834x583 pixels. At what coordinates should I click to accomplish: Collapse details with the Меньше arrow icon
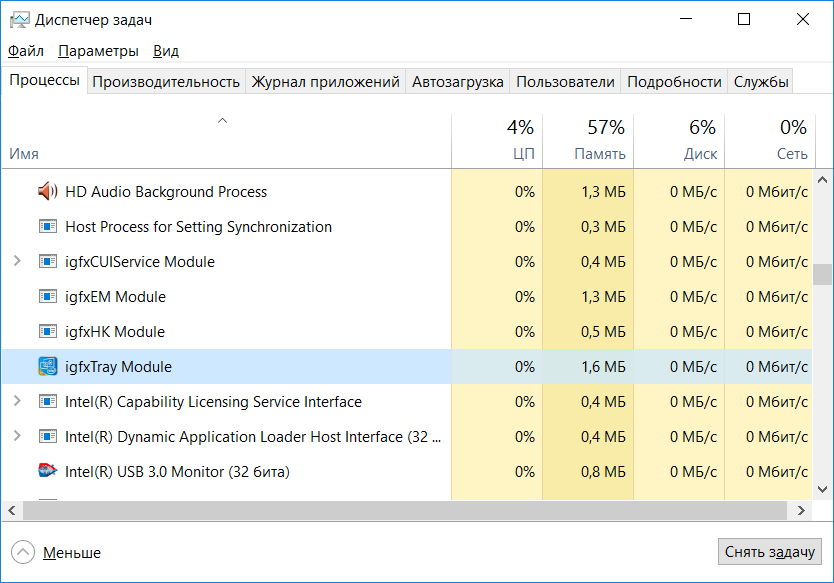pos(22,552)
